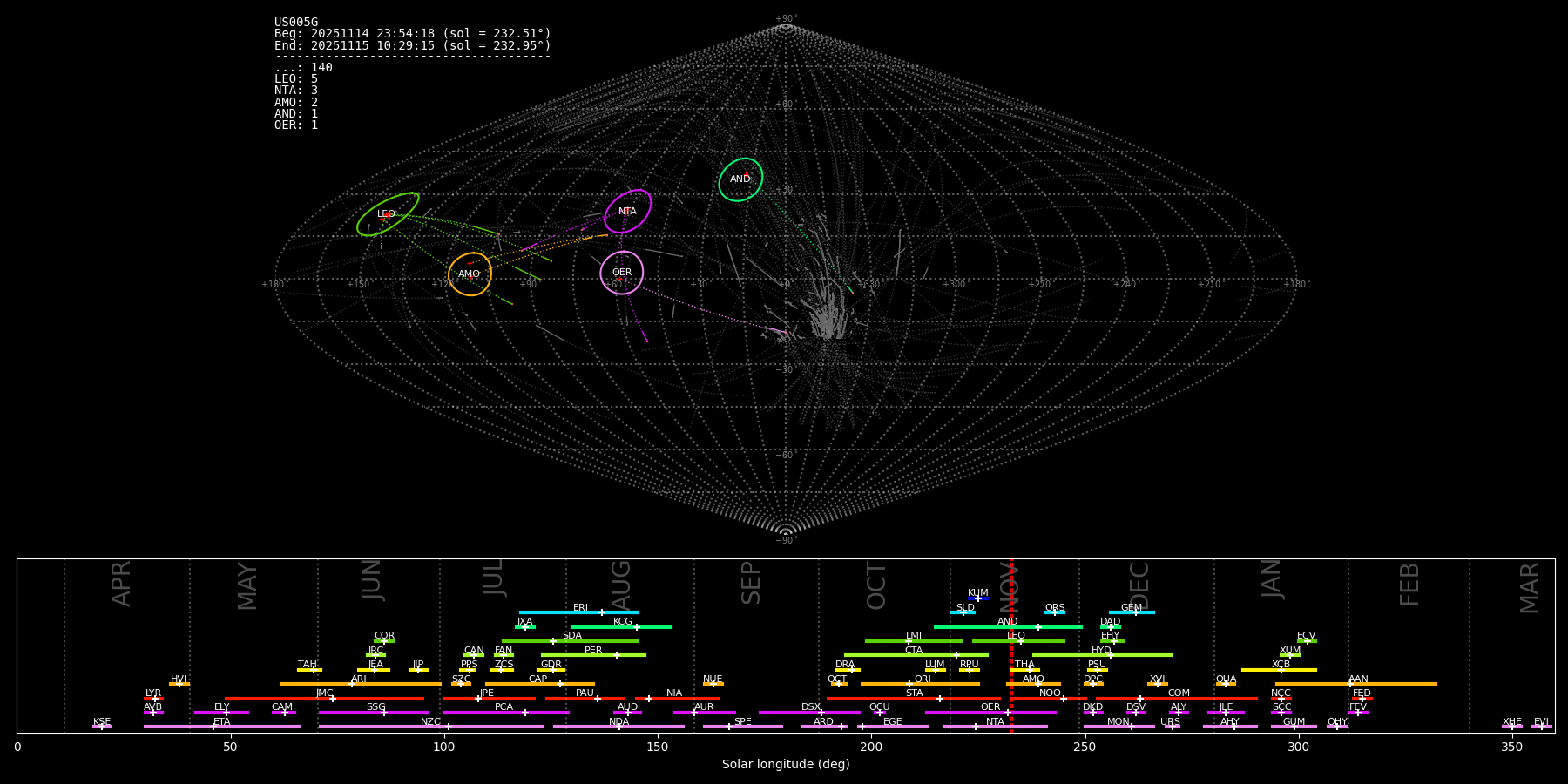
Task: Click the AMO radiant circle on sky map
Action: pos(470,274)
